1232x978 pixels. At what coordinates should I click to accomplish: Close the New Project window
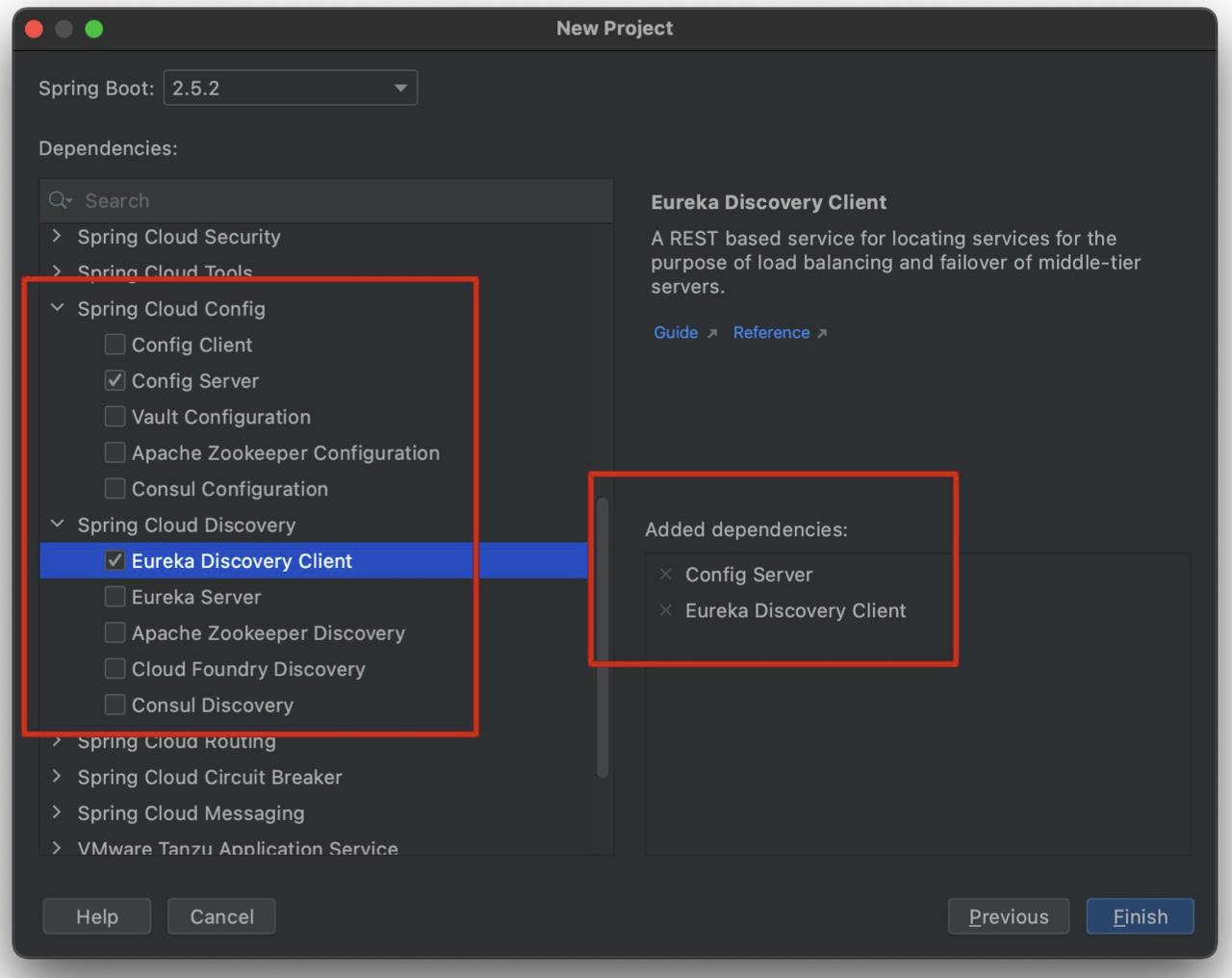pos(34,29)
